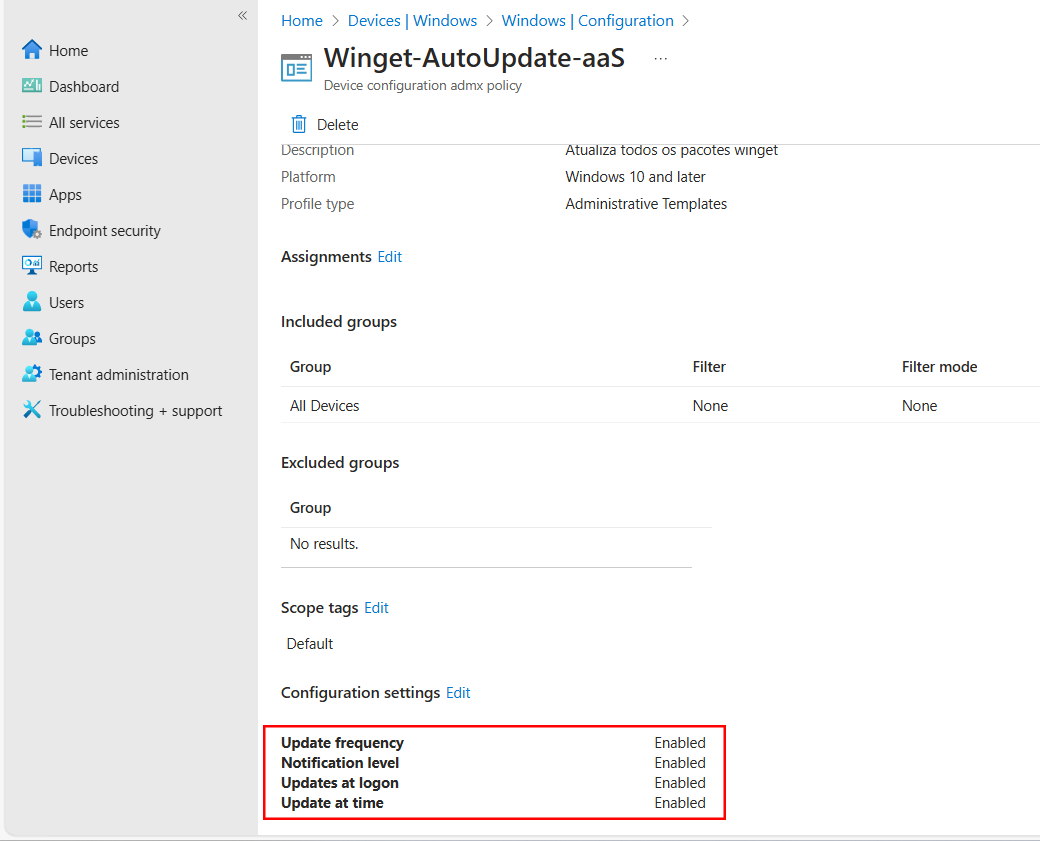The width and height of the screenshot is (1040, 841).
Task: Open Endpoint security
Action: [105, 231]
